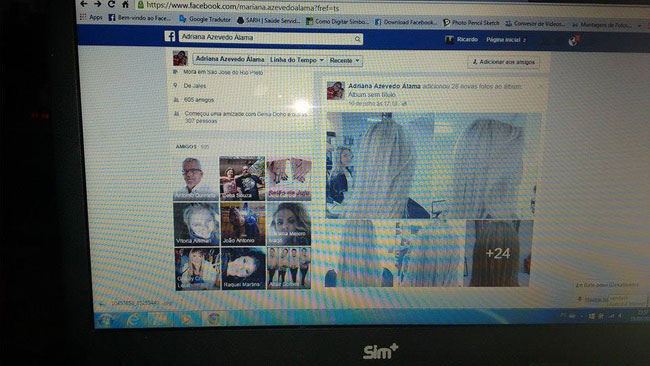650x366 pixels.
Task: Open the Photo Pencil Sketch bookmark
Action: pyautogui.click(x=471, y=23)
